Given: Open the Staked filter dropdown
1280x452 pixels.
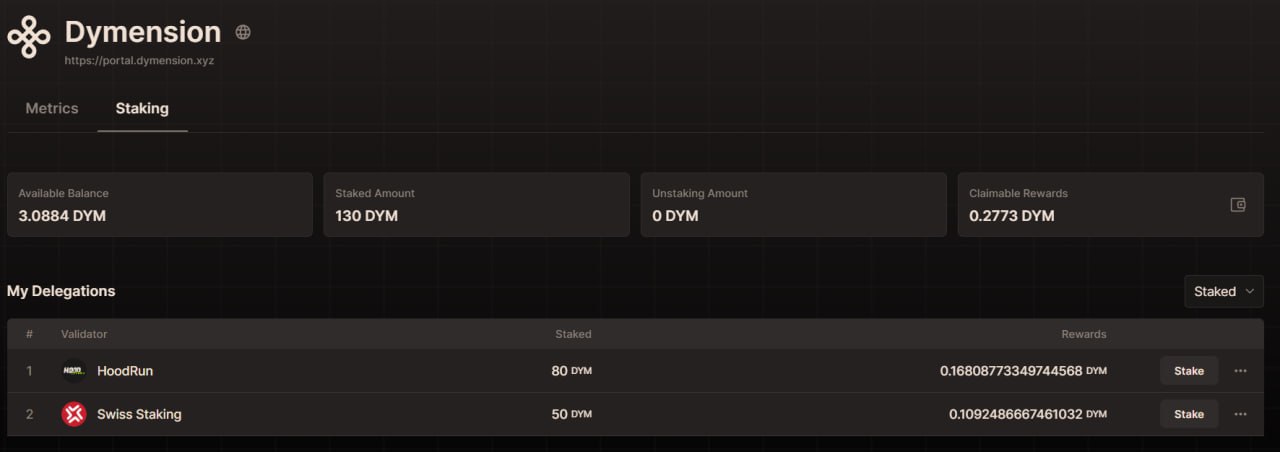Looking at the screenshot, I should 1224,292.
